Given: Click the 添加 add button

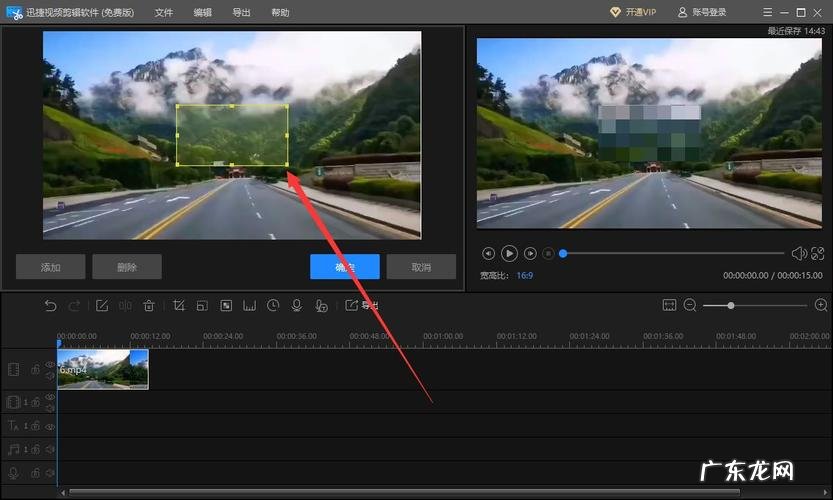Looking at the screenshot, I should tap(50, 267).
